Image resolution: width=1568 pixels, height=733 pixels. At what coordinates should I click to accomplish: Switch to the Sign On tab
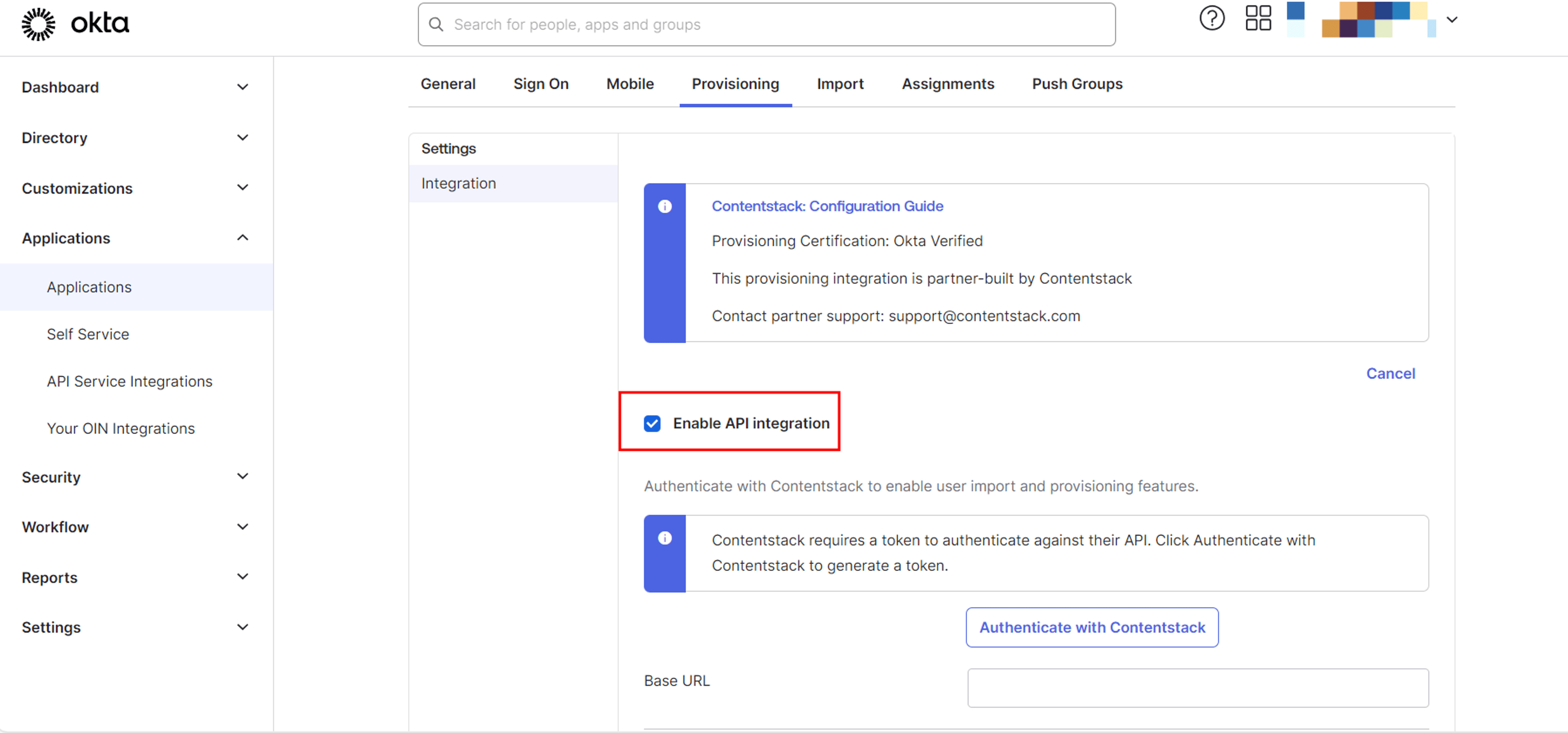pyautogui.click(x=541, y=84)
